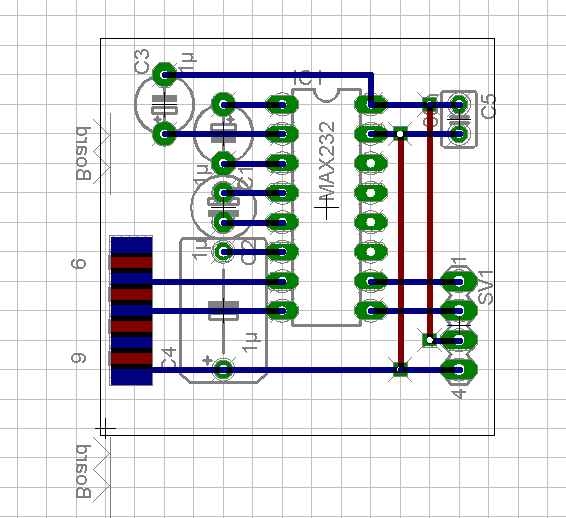The image size is (566, 518).
Task: Click the C4 capacitor symbol in its outline
Action: [223, 310]
